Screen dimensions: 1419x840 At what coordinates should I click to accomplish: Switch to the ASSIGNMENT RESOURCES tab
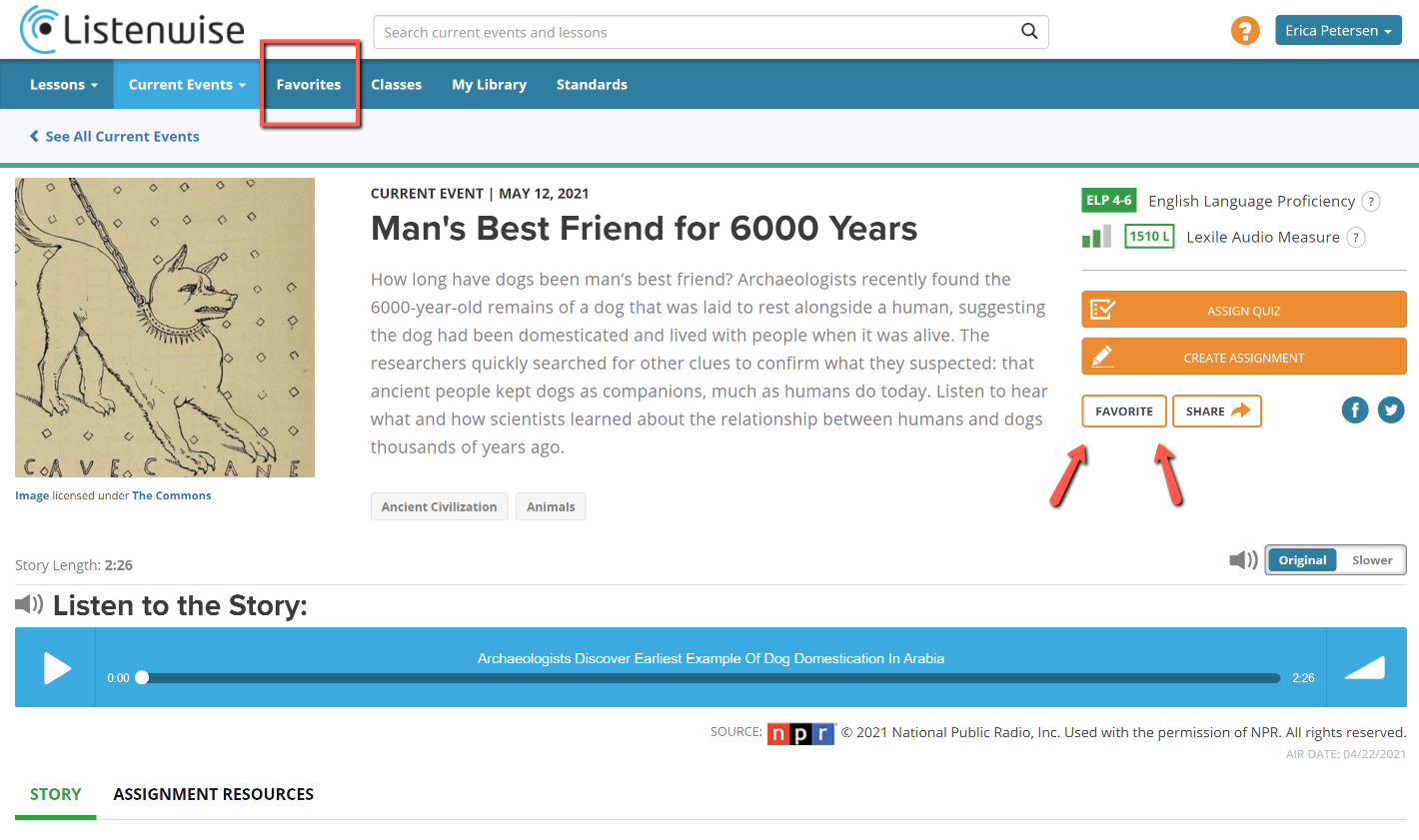[214, 795]
